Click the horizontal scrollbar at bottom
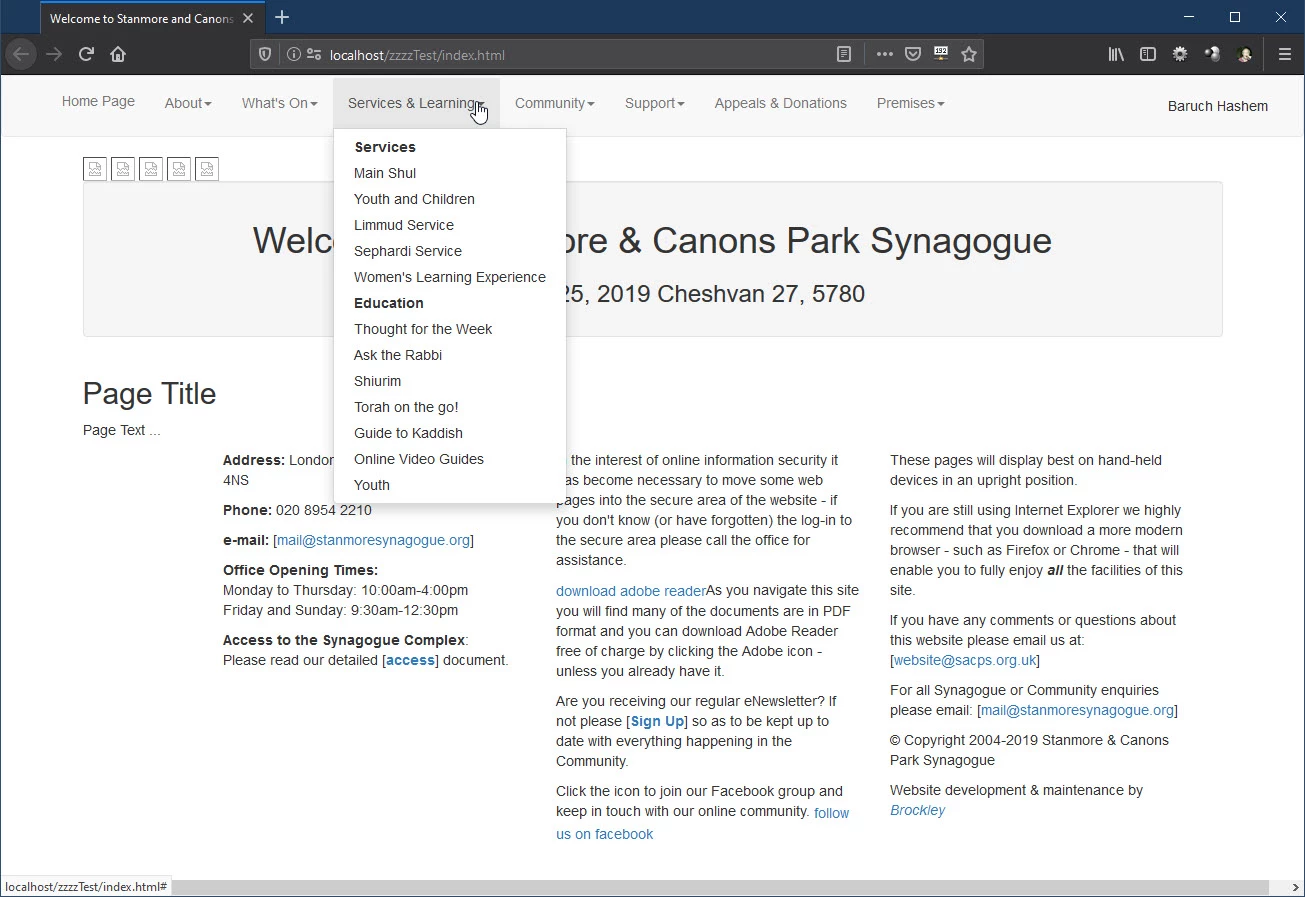This screenshot has width=1305, height=897. (x=720, y=888)
